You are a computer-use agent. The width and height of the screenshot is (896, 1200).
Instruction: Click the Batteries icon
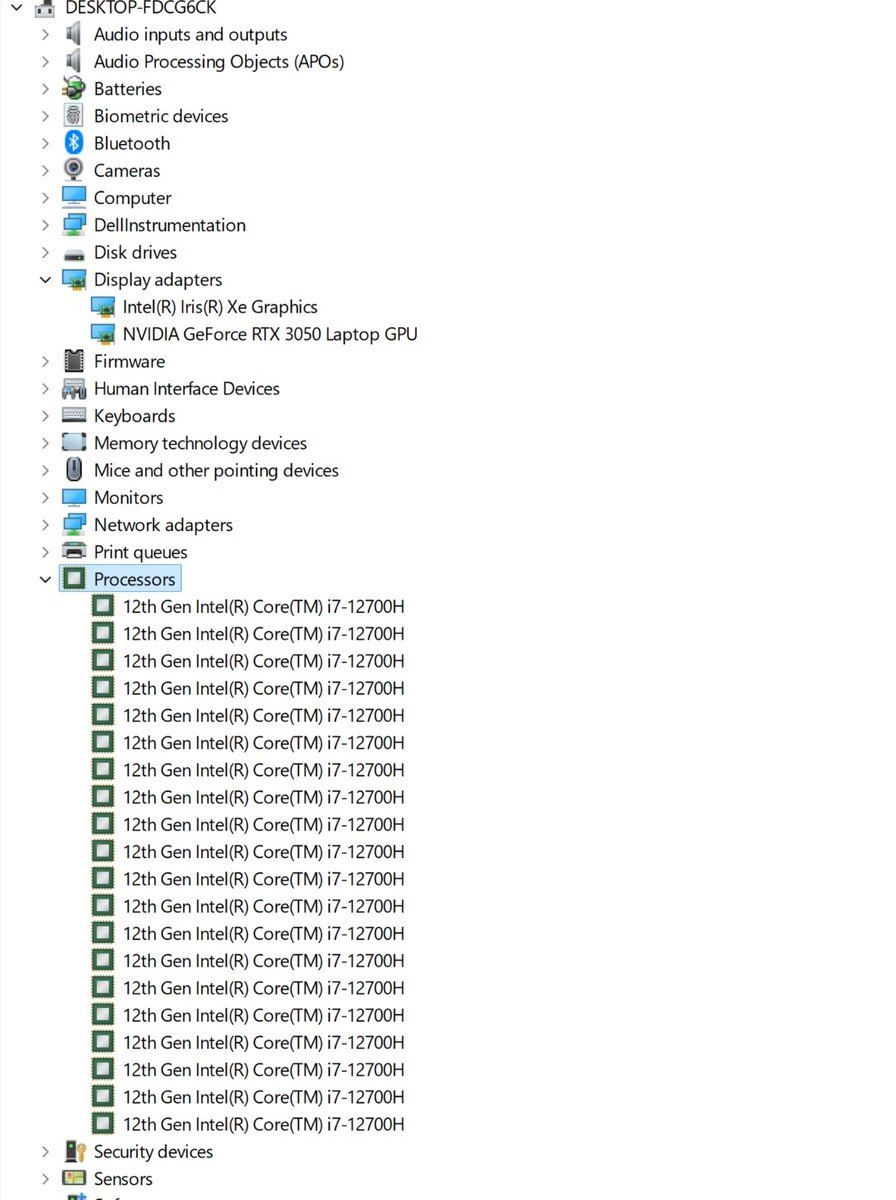(74, 89)
